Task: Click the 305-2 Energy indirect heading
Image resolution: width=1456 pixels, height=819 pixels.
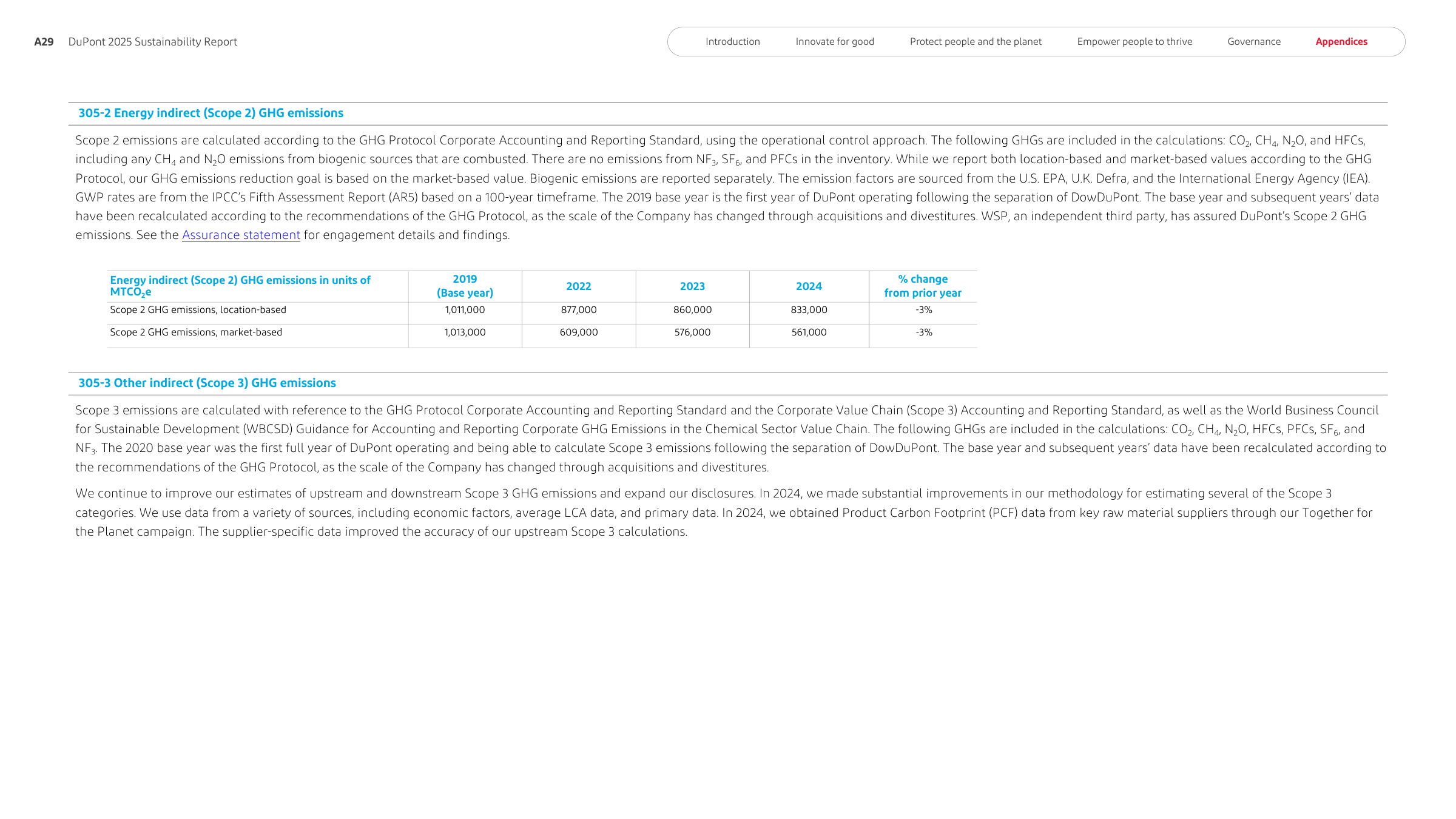Action: pyautogui.click(x=211, y=113)
